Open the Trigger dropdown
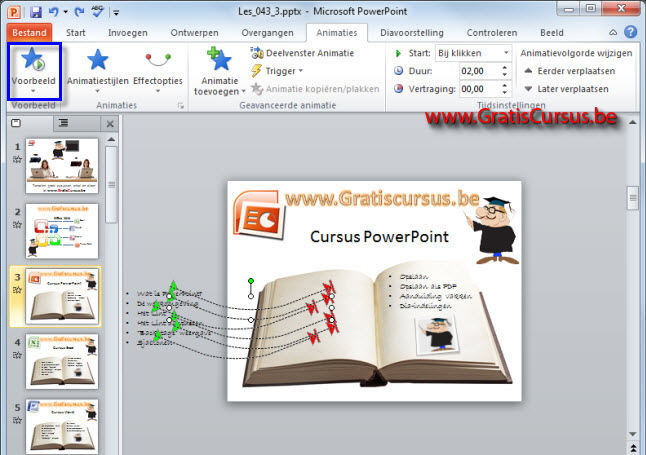The height and width of the screenshot is (455, 646). tap(277, 71)
